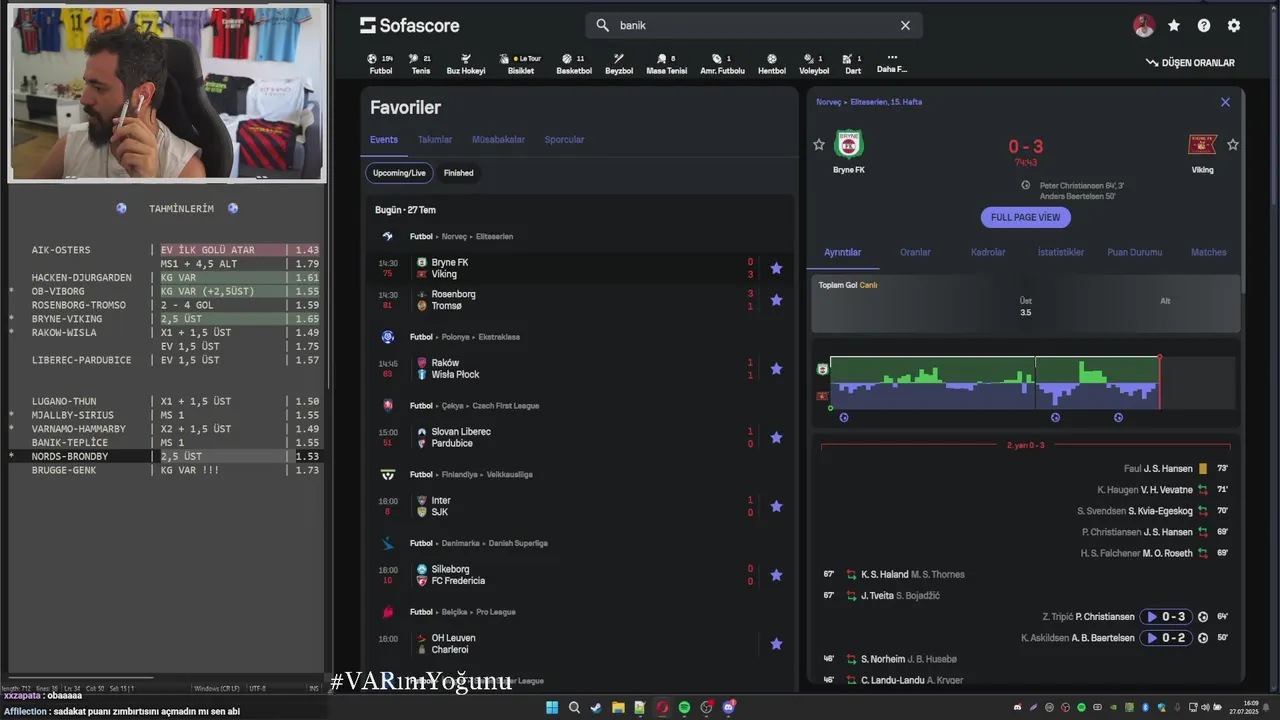
Task: Open Discord from the taskbar
Action: click(x=728, y=707)
